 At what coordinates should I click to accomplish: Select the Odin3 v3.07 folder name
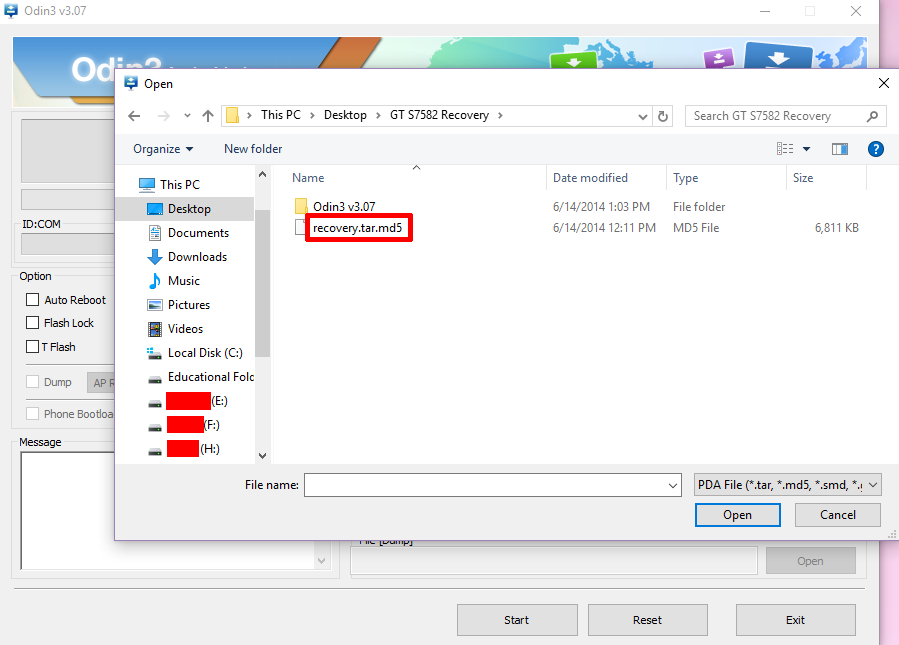344,206
